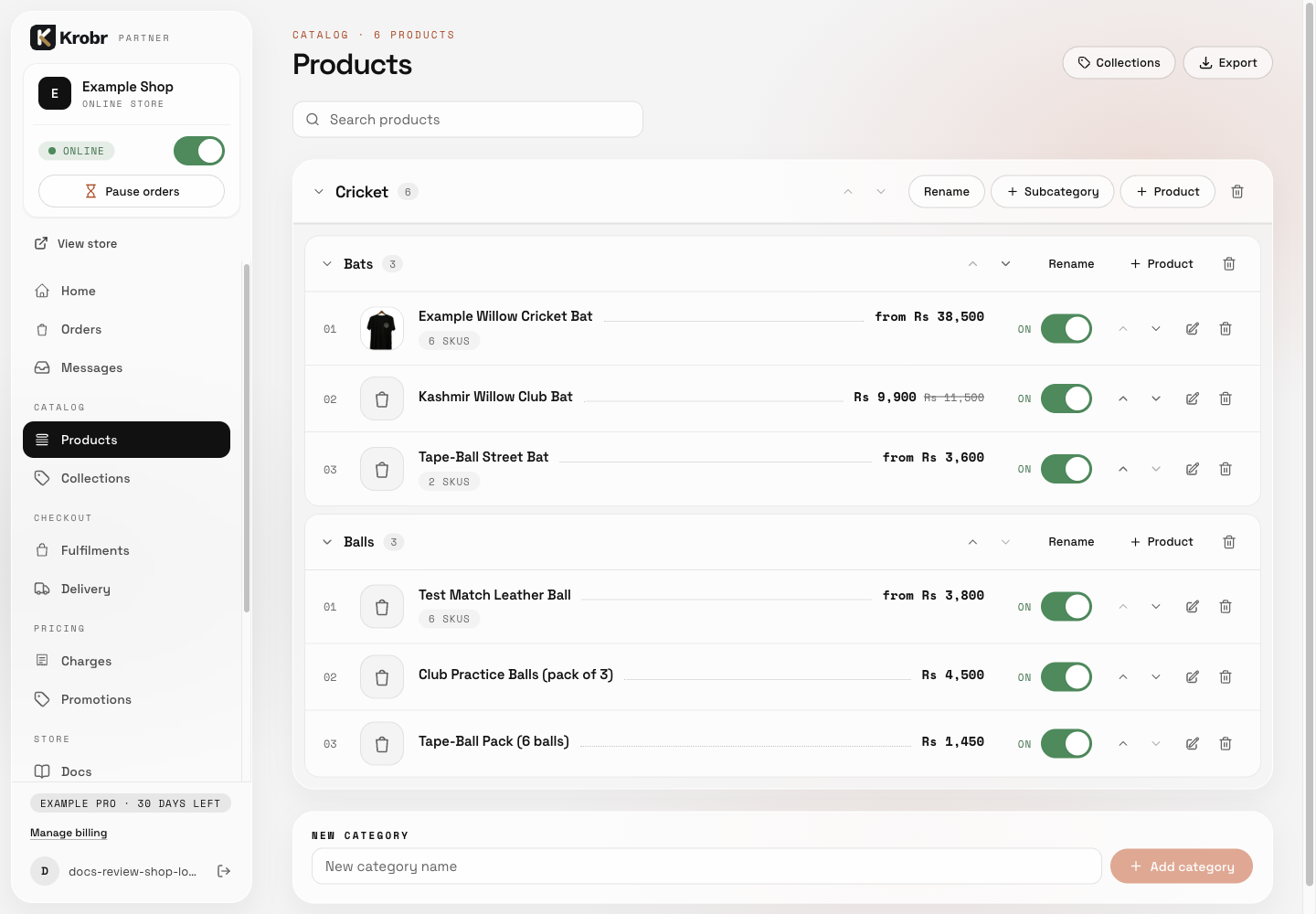Image resolution: width=1316 pixels, height=914 pixels.
Task: Toggle the store Online switch
Action: click(199, 151)
